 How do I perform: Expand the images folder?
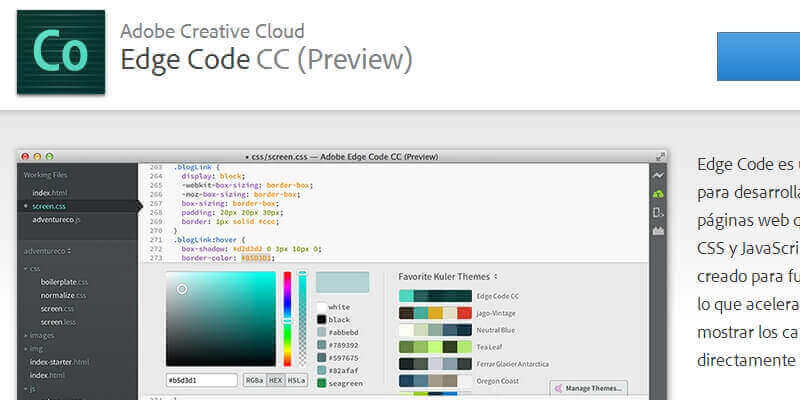pyautogui.click(x=41, y=335)
